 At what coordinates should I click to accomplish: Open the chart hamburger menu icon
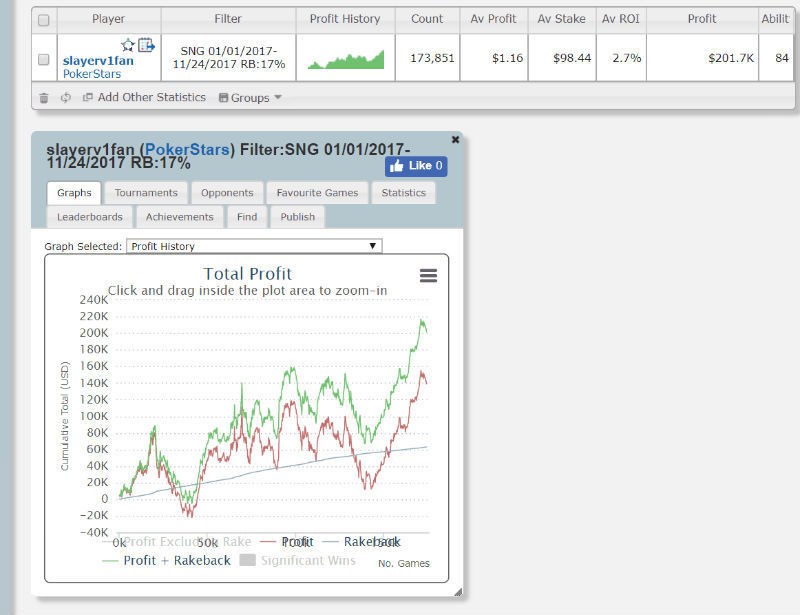[428, 276]
